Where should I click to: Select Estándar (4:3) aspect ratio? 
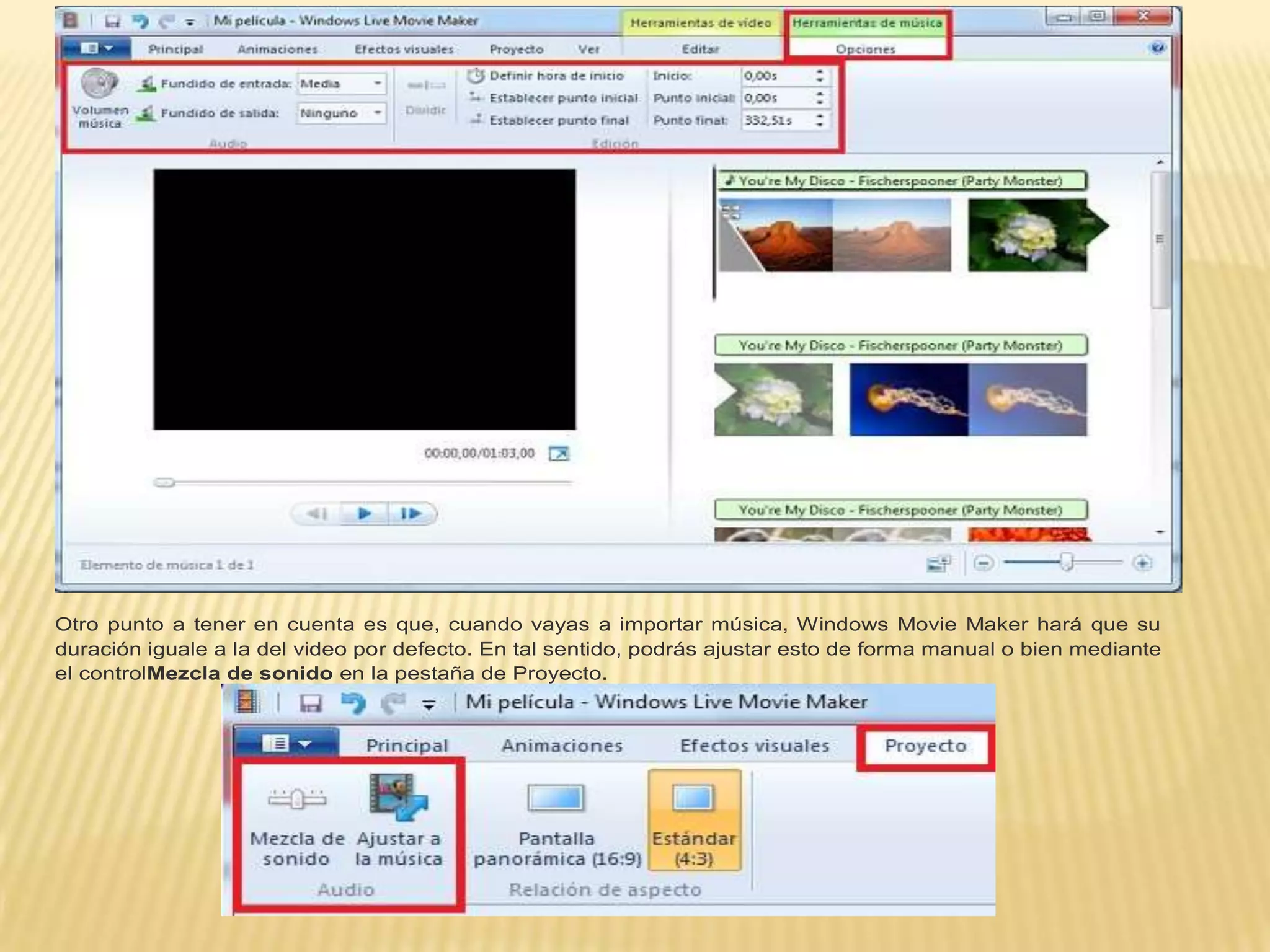[694, 820]
